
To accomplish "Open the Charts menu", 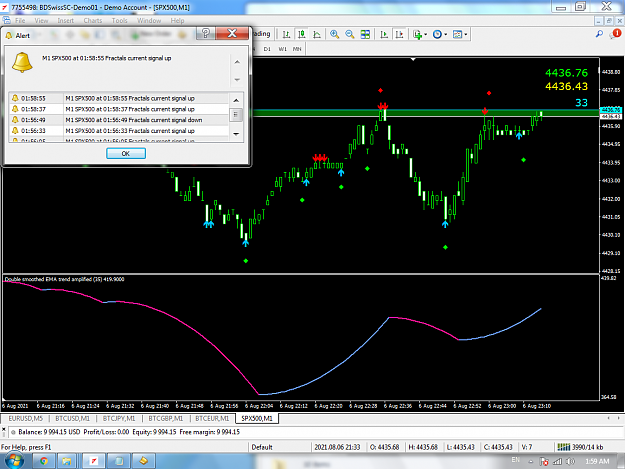I will (x=92, y=20).
